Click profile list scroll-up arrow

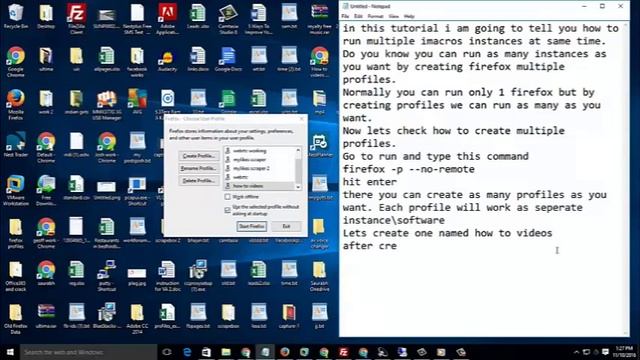pos(298,150)
